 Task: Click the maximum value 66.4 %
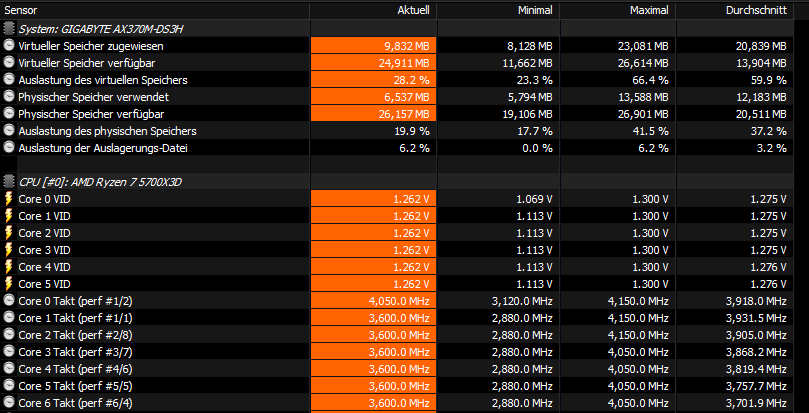click(652, 81)
